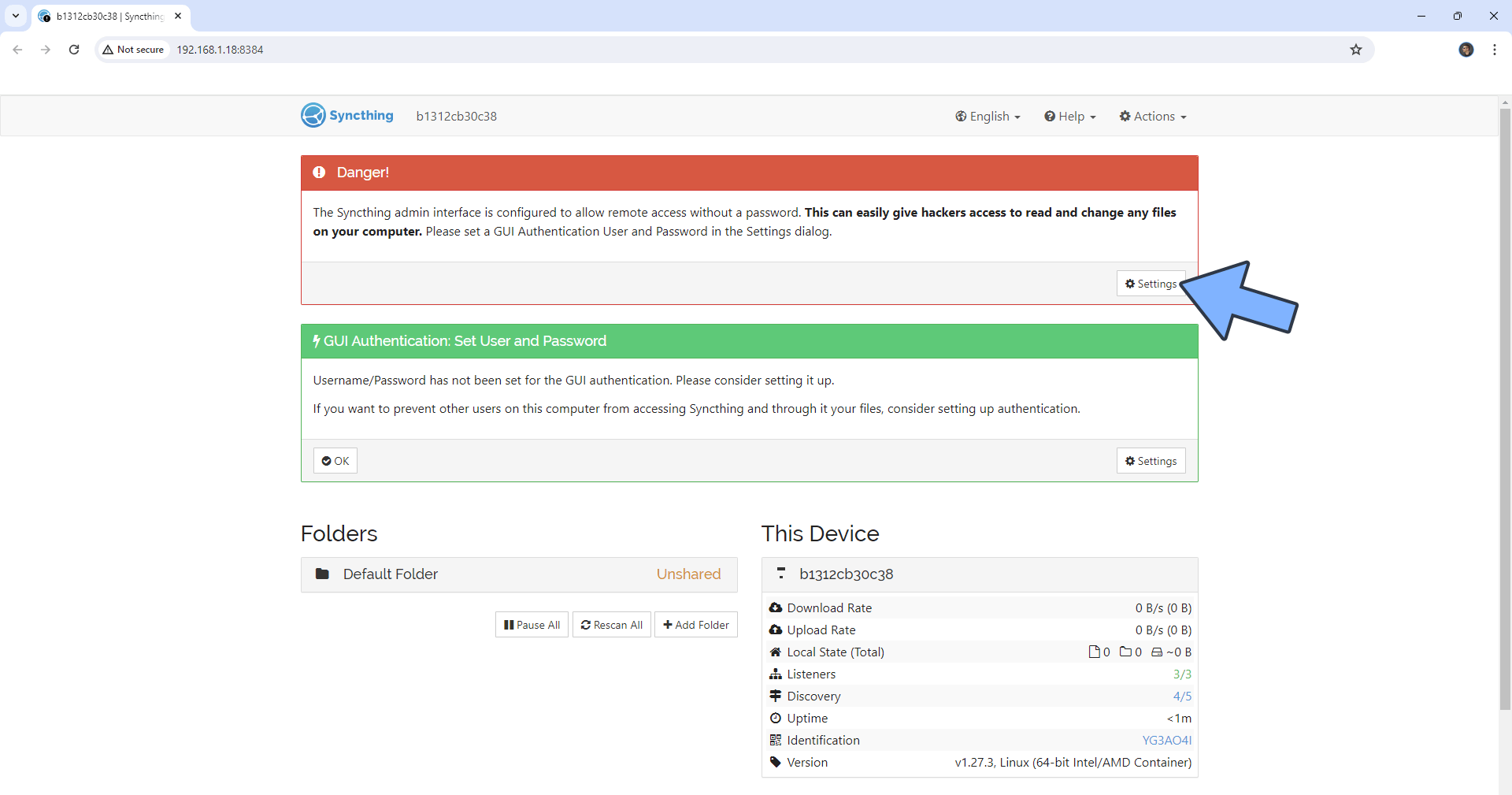The height and width of the screenshot is (795, 1512).
Task: Open the tab search chevron
Action: point(16,16)
